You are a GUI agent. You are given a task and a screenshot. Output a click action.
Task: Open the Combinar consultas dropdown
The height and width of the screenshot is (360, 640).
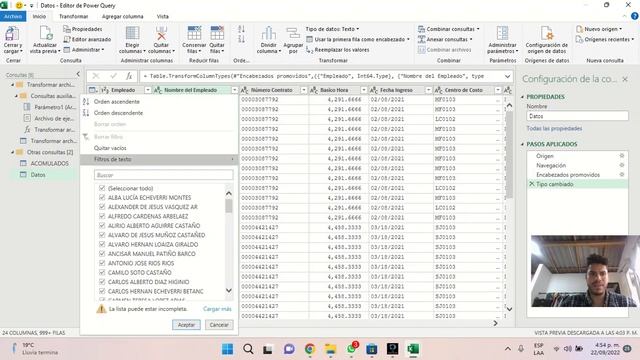[x=449, y=29]
